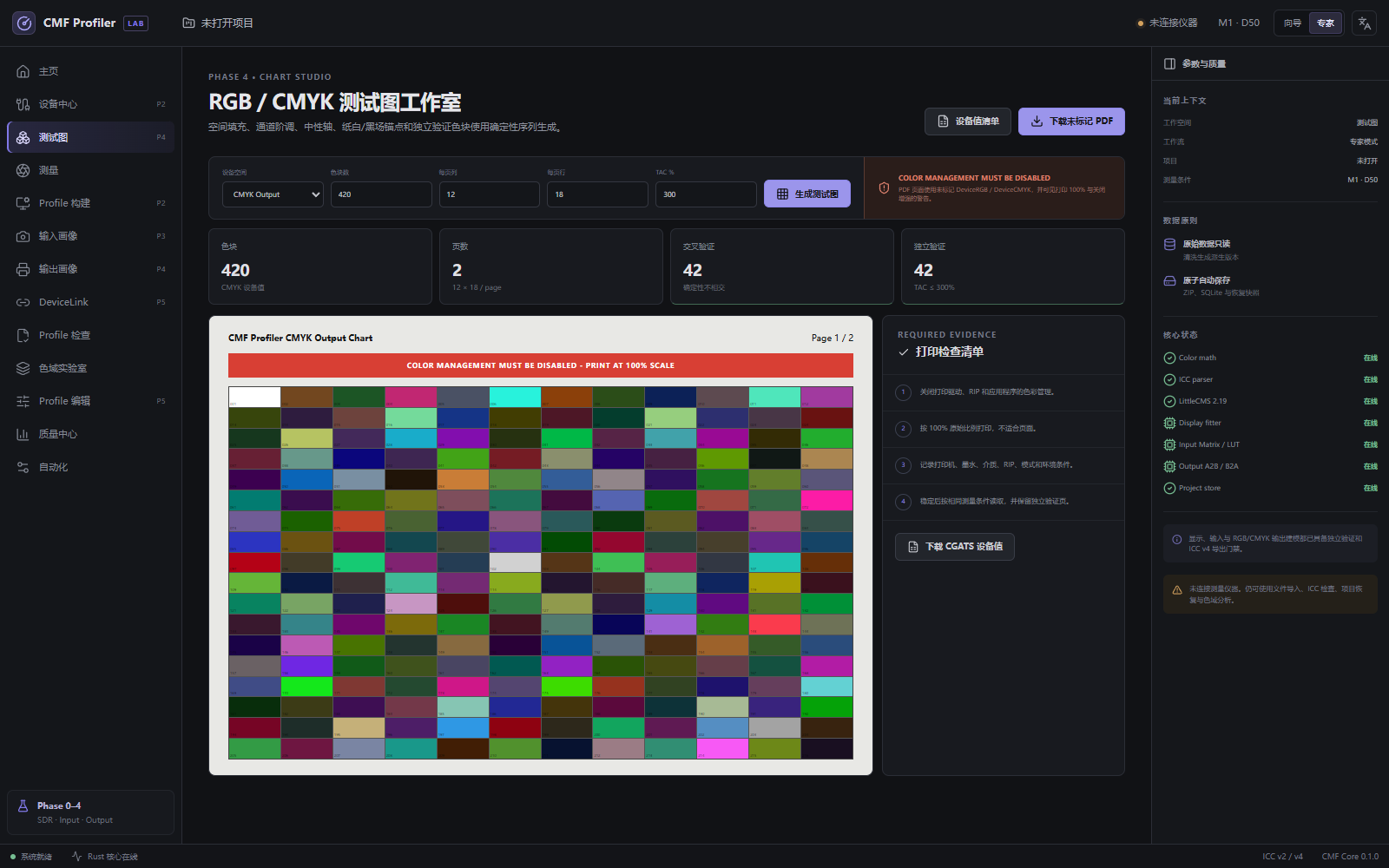Click the 色块数 input showing 420
1389x868 pixels.
pyautogui.click(x=381, y=194)
